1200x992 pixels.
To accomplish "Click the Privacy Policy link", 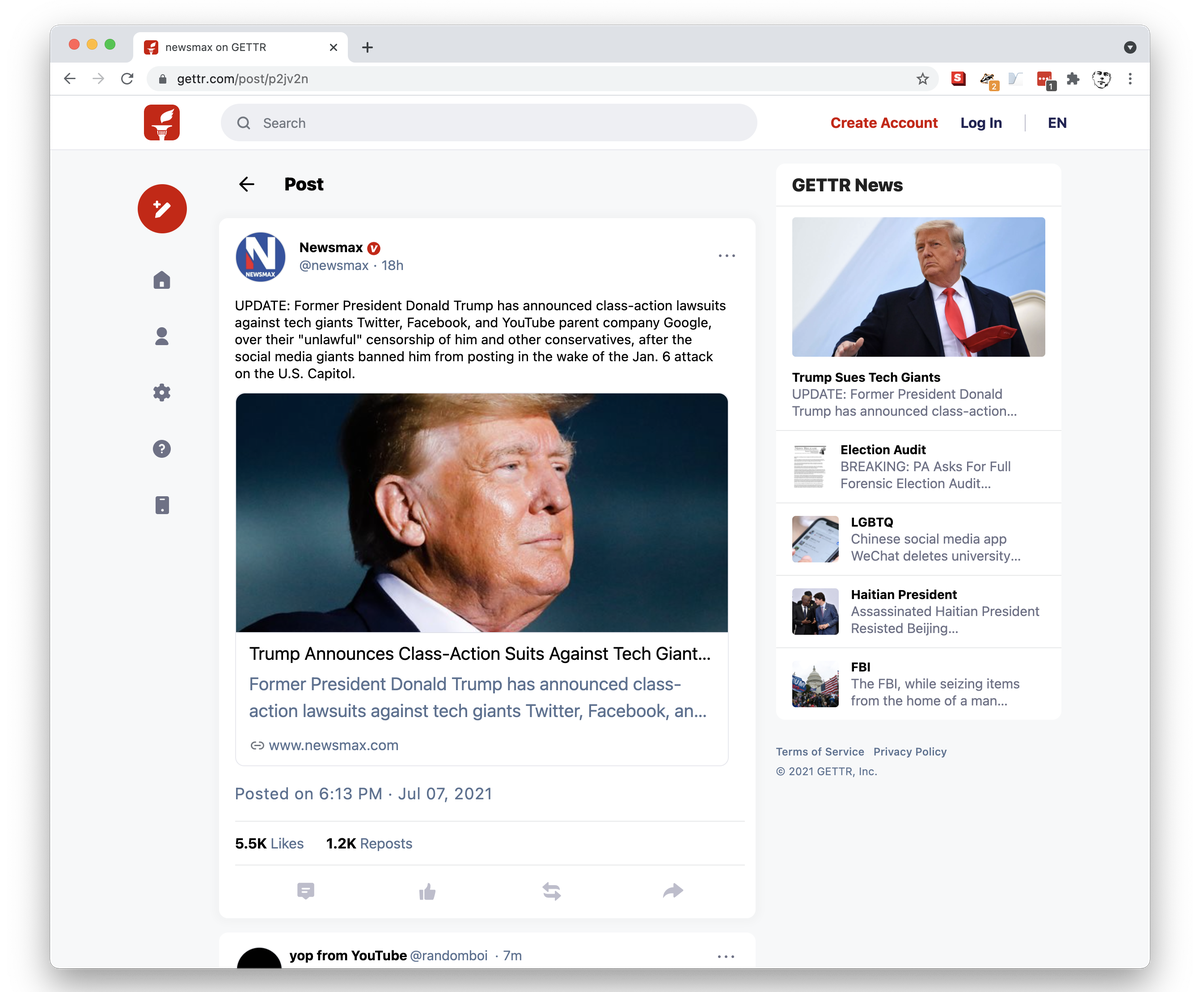I will pos(910,752).
